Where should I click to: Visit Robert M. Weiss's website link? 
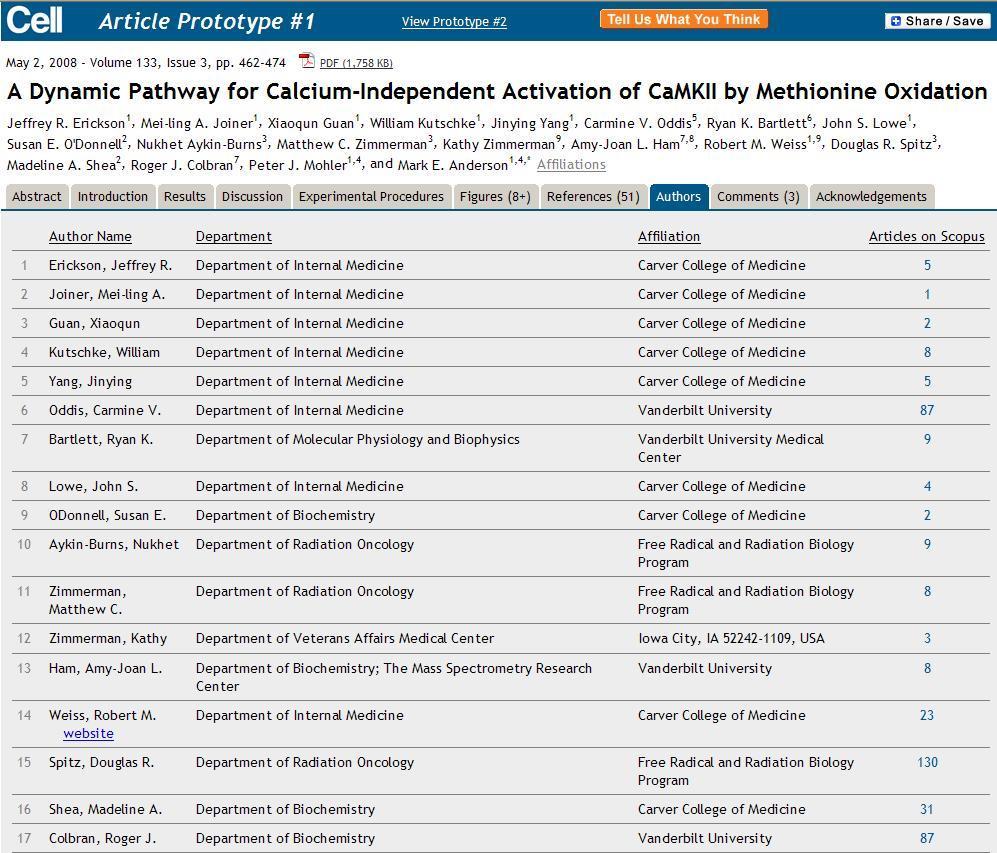pos(88,734)
